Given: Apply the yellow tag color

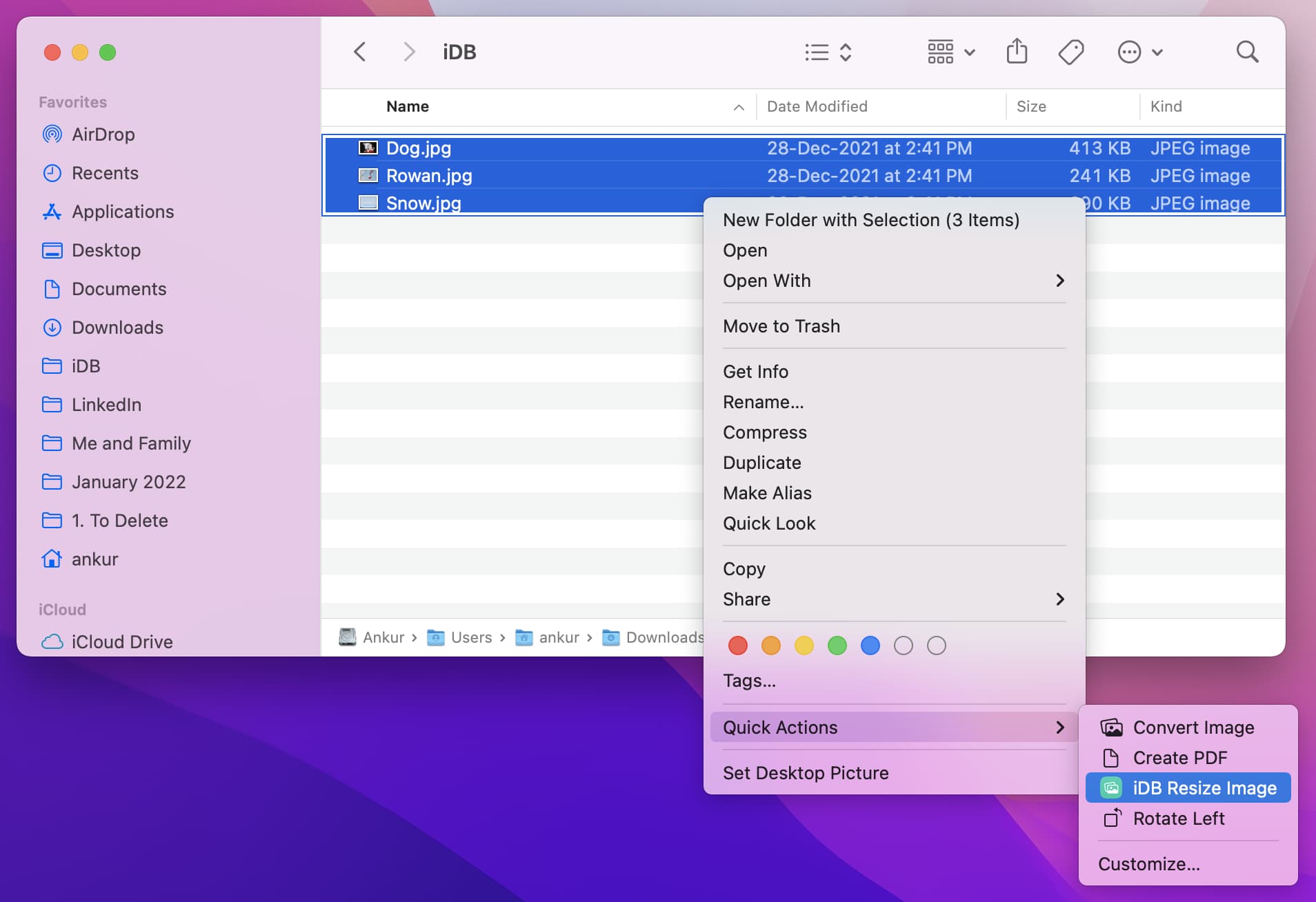Looking at the screenshot, I should 804,645.
